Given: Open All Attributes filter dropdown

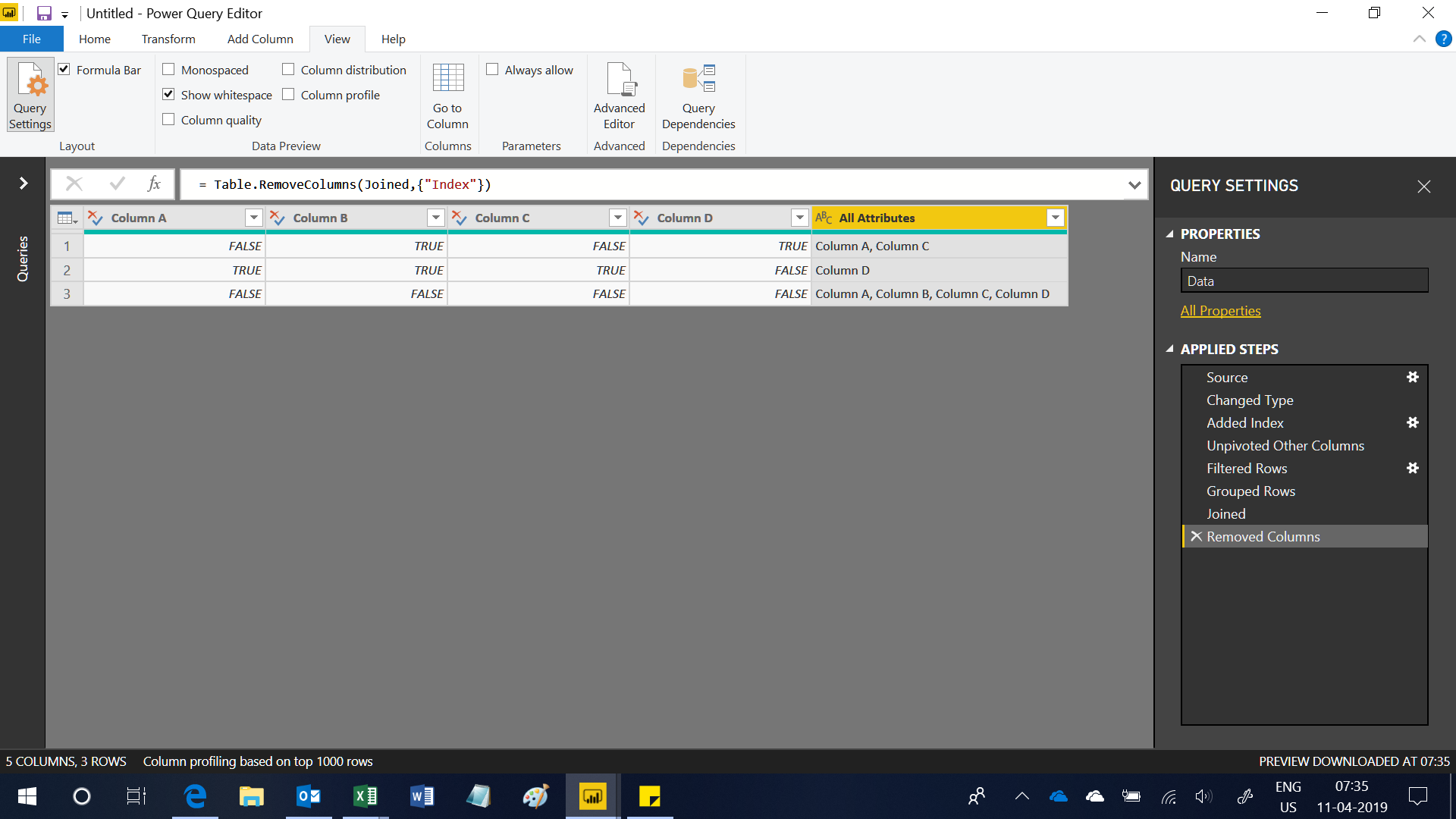Looking at the screenshot, I should click(1056, 218).
